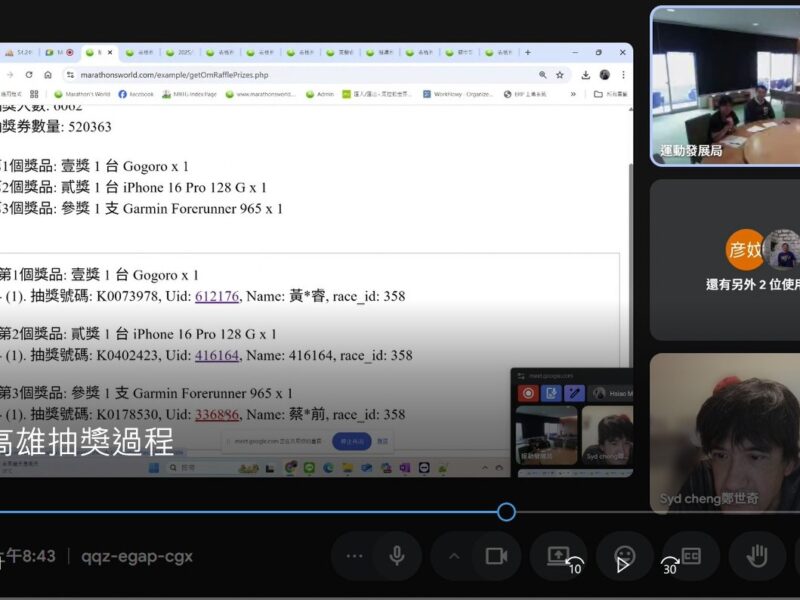Viewport: 800px width, 600px height.
Task: Click the zoom magnifier icon in address bar
Action: (542, 74)
